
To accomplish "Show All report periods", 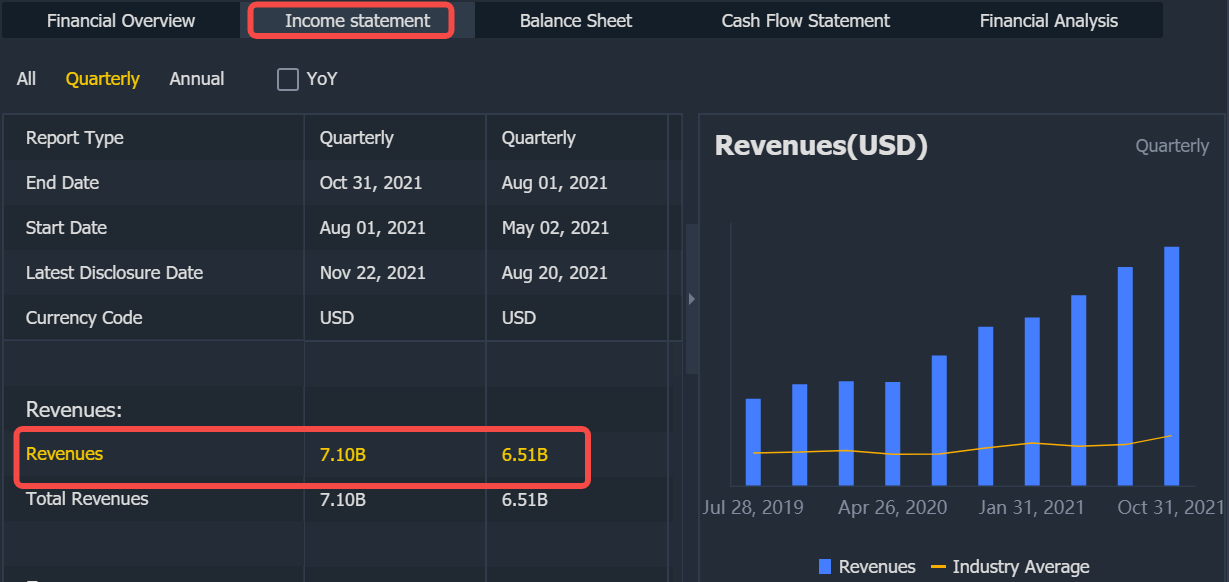I will (x=26, y=79).
